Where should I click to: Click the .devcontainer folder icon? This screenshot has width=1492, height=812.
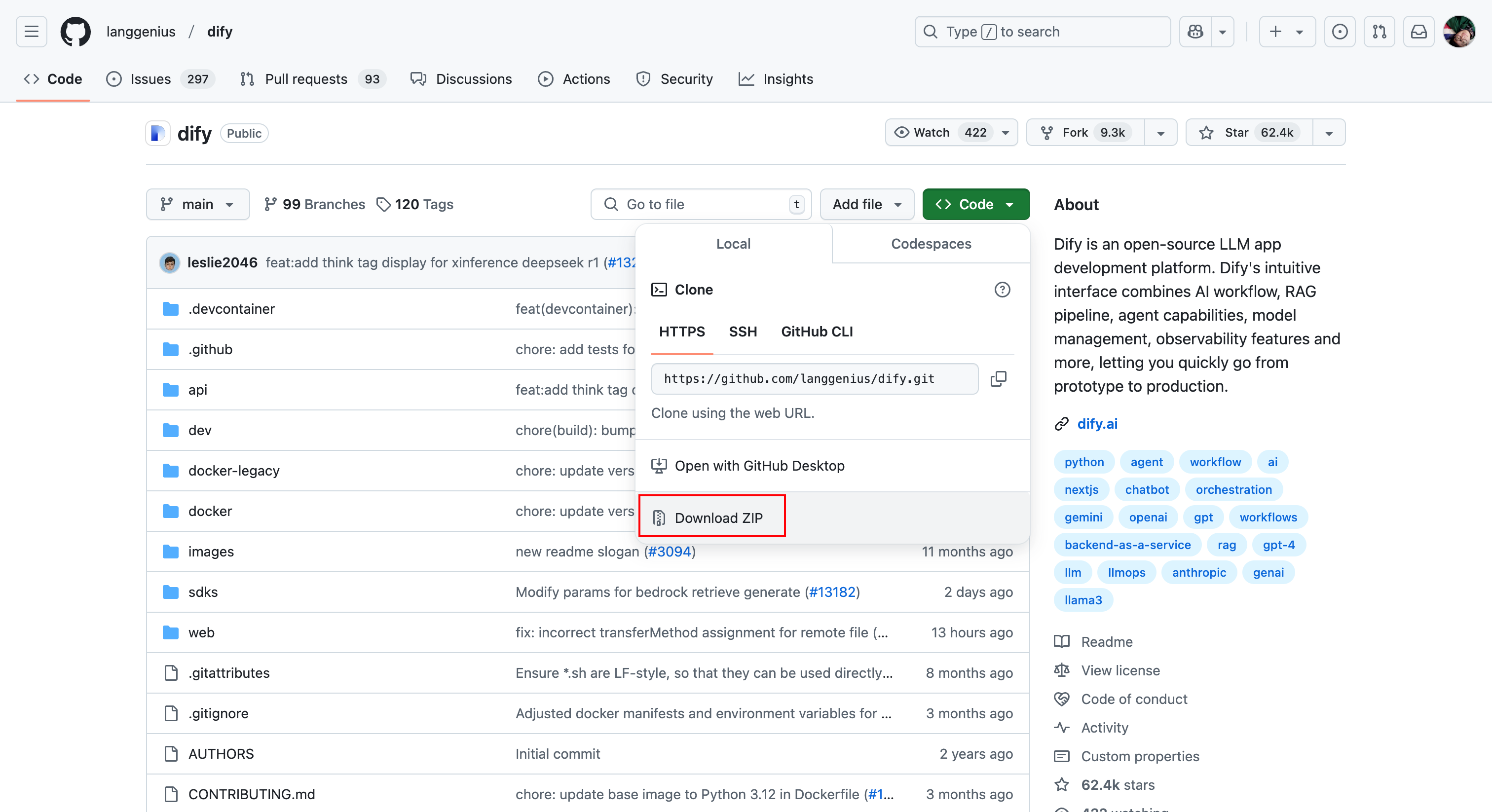click(x=171, y=309)
